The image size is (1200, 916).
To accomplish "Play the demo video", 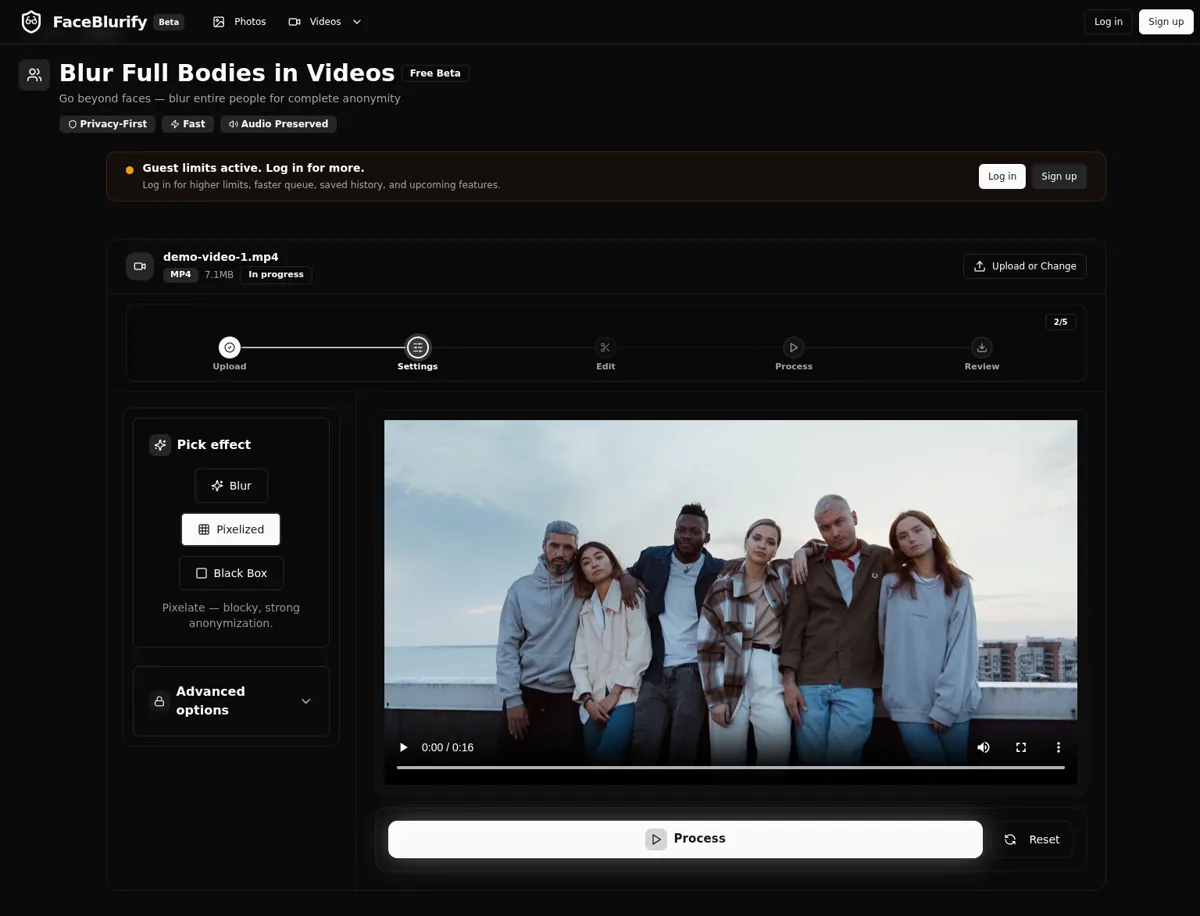I will pyautogui.click(x=404, y=747).
